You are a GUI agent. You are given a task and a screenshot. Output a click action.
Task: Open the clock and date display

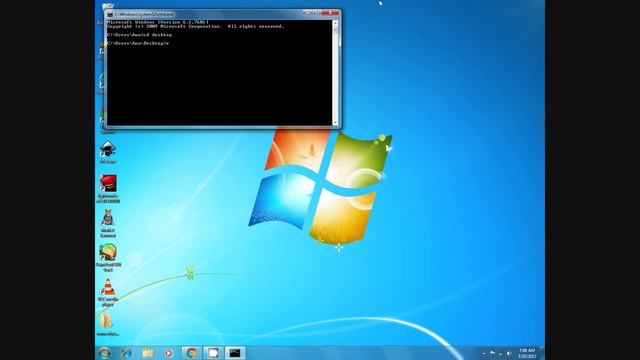(x=527, y=353)
